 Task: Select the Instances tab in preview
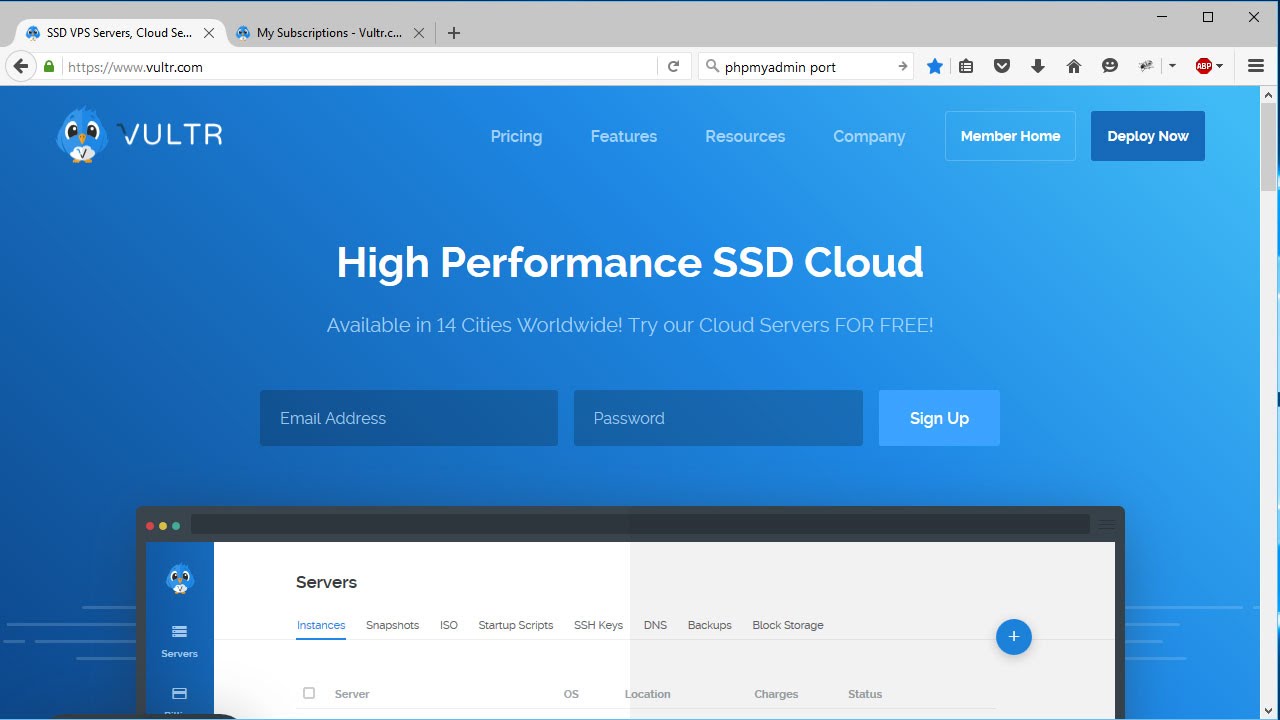(x=321, y=625)
